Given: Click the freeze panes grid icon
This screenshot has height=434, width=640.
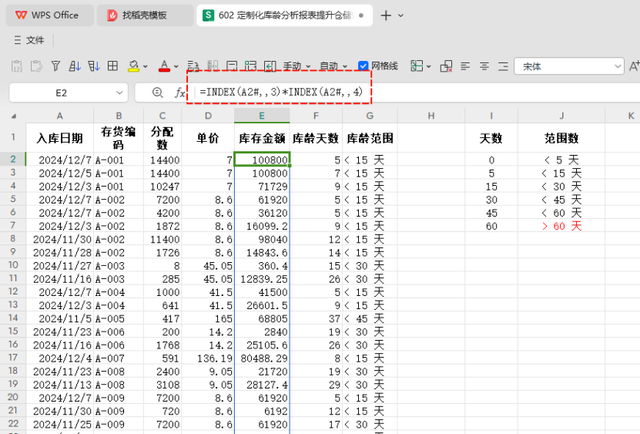Looking at the screenshot, I should coord(417,66).
